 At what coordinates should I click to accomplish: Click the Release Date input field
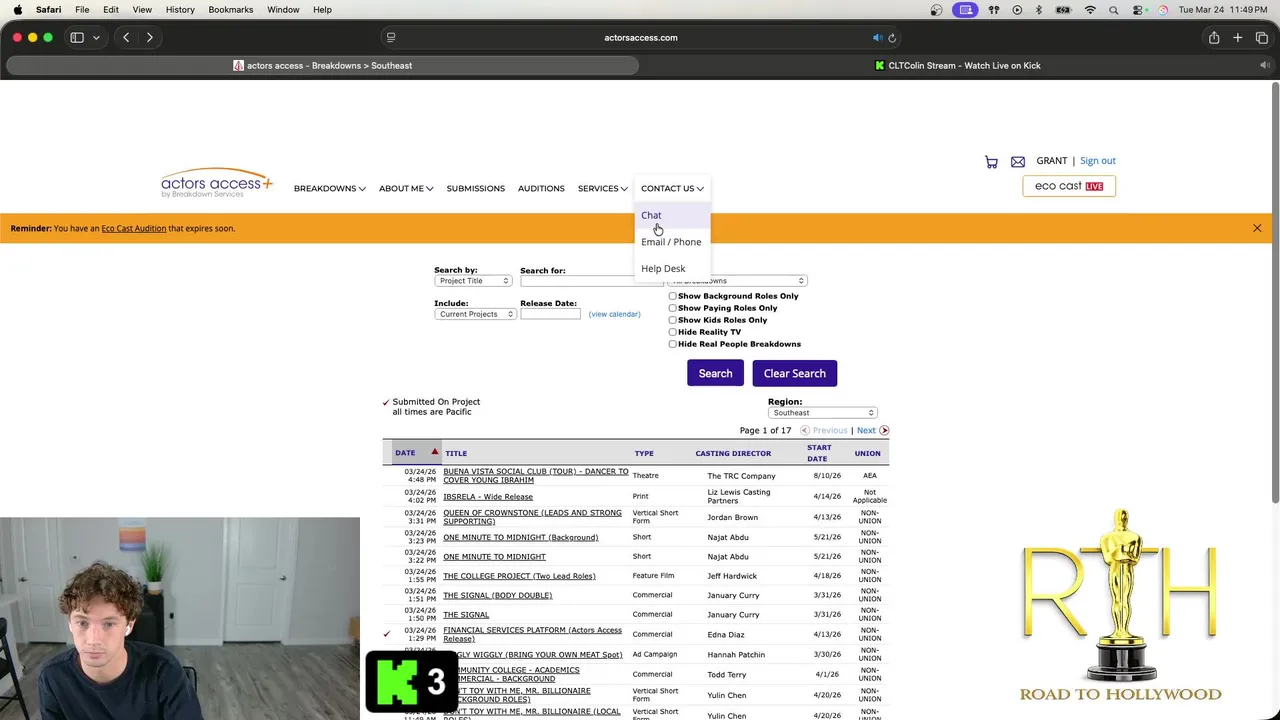tap(550, 314)
